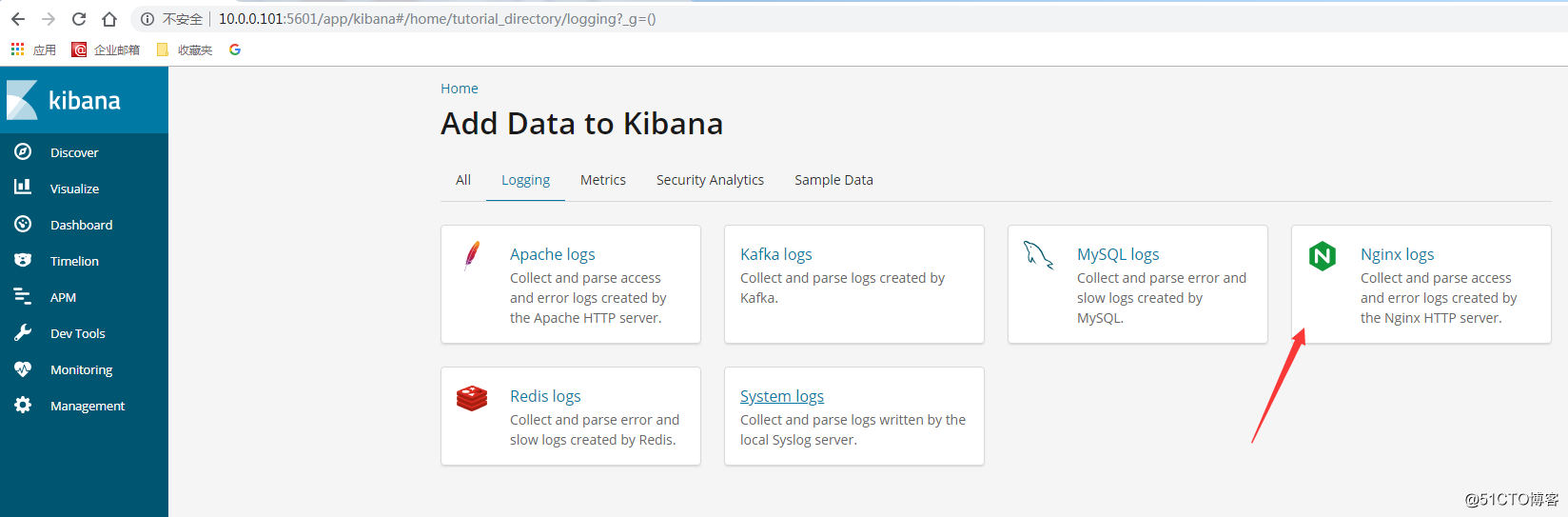Click the MySQL dolphin icon
The width and height of the screenshot is (1568, 517).
1038,255
